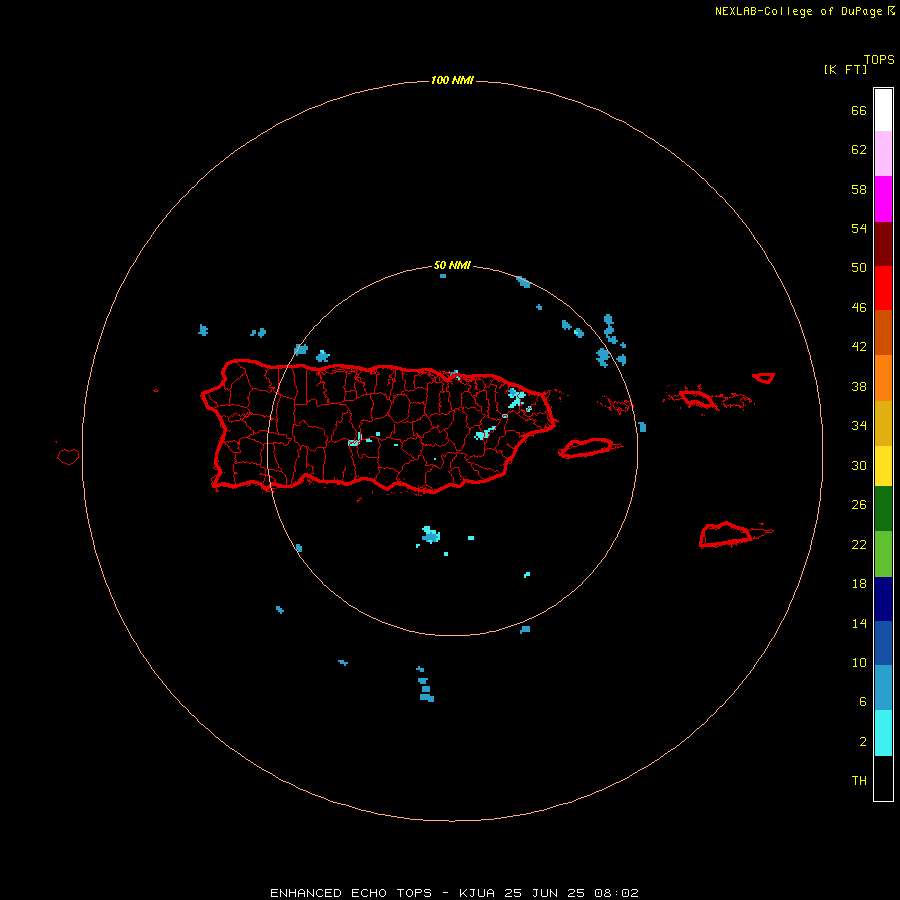
Task: Click the gold 38 K FT swatch
Action: tap(883, 423)
